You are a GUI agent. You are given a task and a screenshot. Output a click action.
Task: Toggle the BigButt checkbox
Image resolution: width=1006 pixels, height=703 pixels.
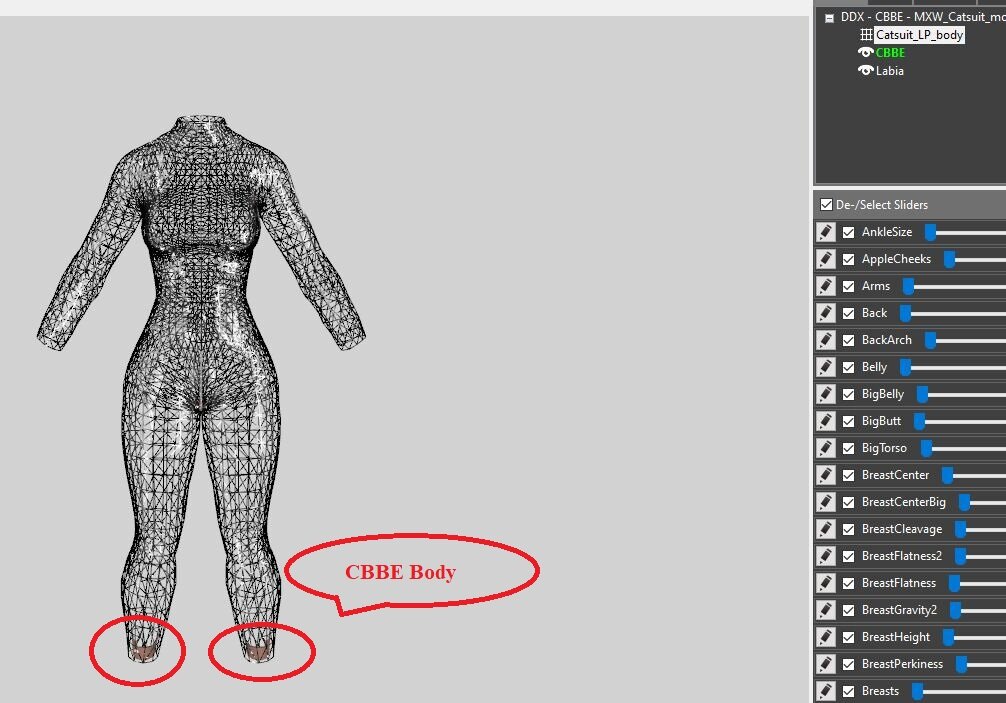(x=848, y=421)
